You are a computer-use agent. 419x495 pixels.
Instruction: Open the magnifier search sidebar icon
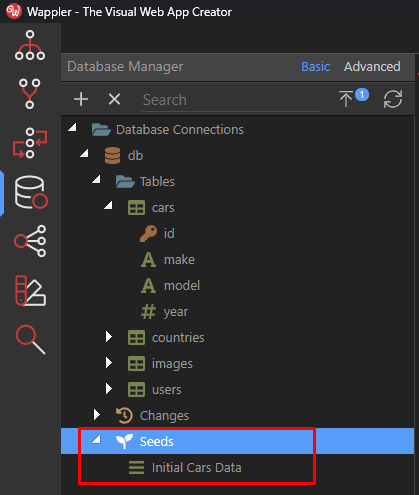tap(30, 340)
